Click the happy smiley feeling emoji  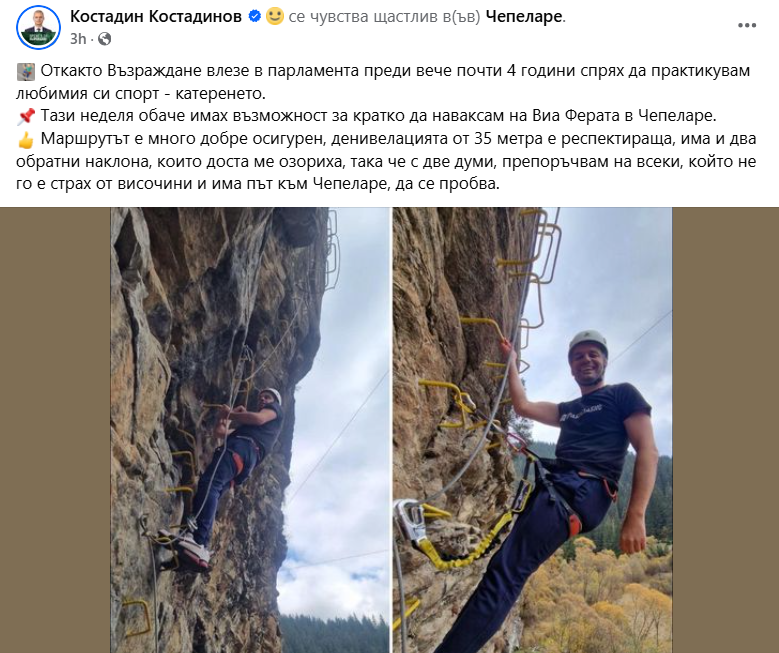coord(275,16)
